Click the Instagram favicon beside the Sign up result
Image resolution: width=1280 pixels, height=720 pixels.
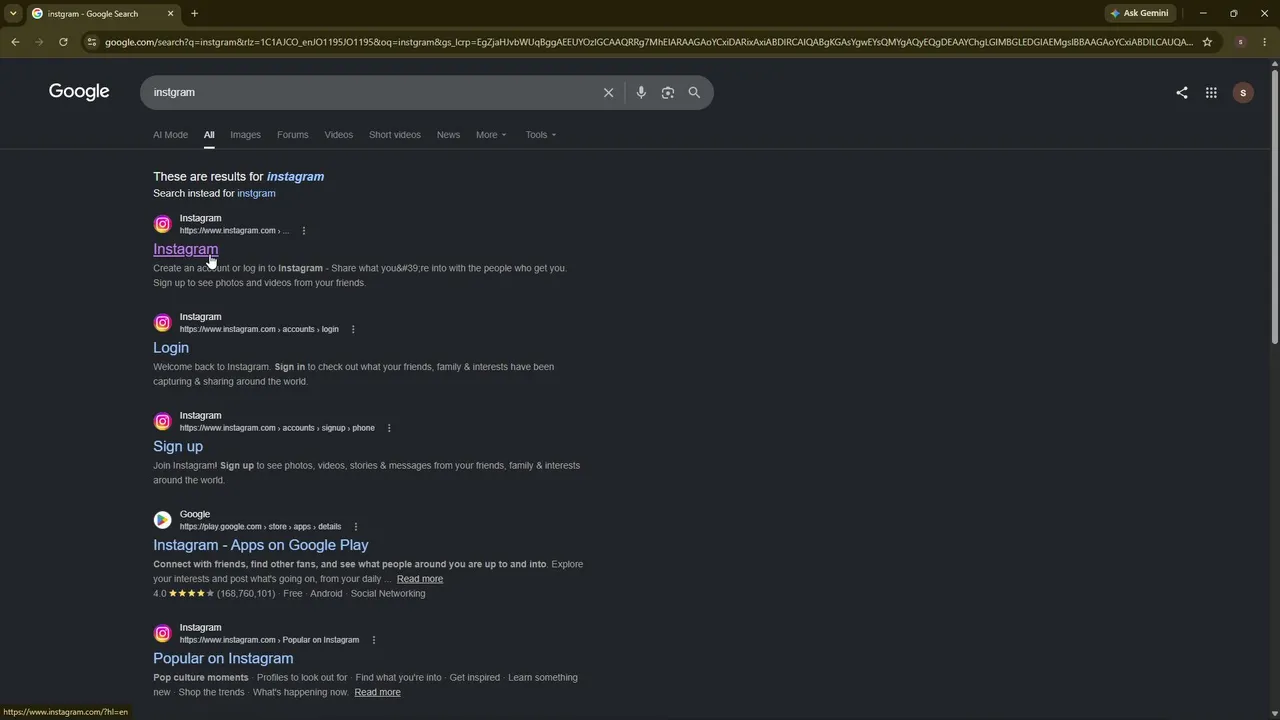[x=162, y=421]
